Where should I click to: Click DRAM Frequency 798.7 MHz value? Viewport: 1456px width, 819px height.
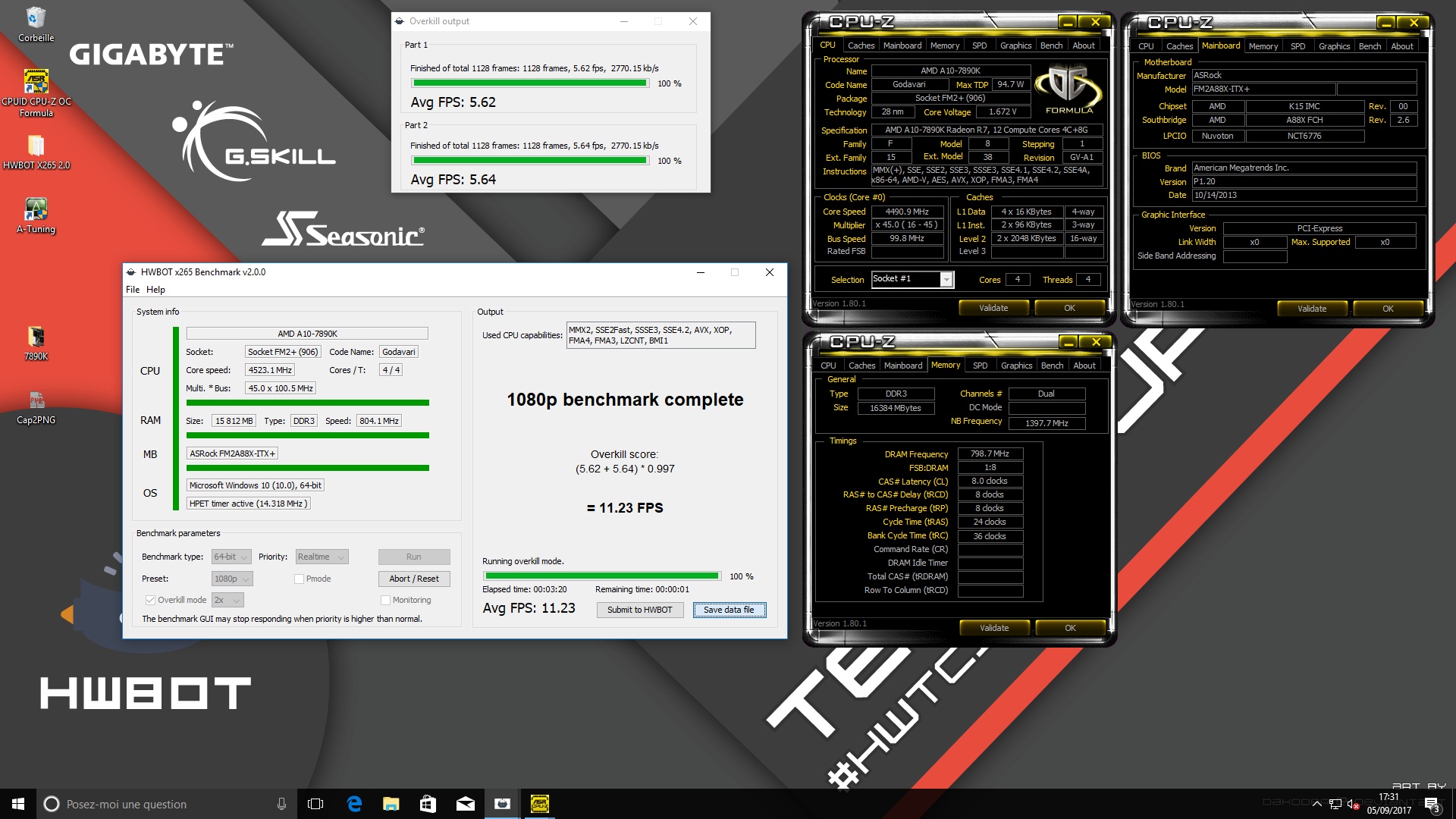click(x=990, y=453)
